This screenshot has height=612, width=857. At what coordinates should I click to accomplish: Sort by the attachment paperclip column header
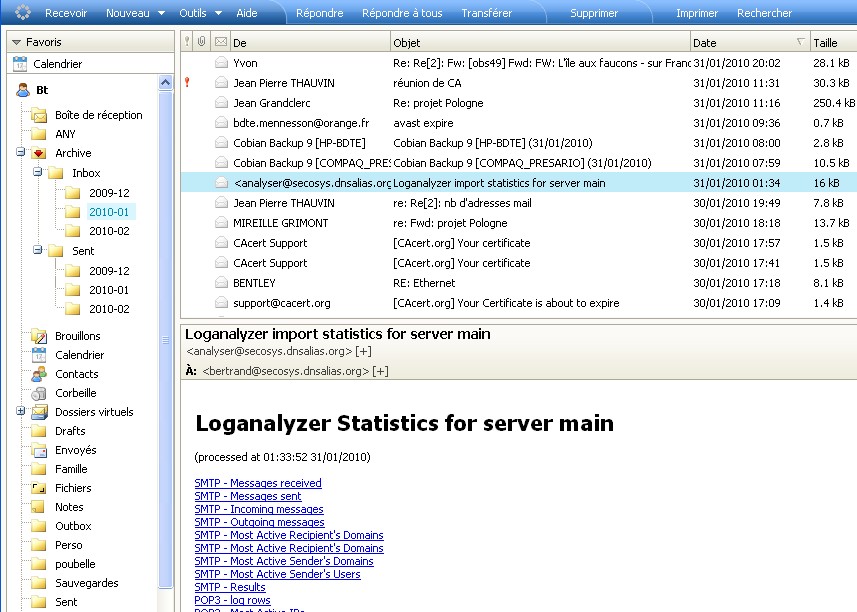[202, 43]
